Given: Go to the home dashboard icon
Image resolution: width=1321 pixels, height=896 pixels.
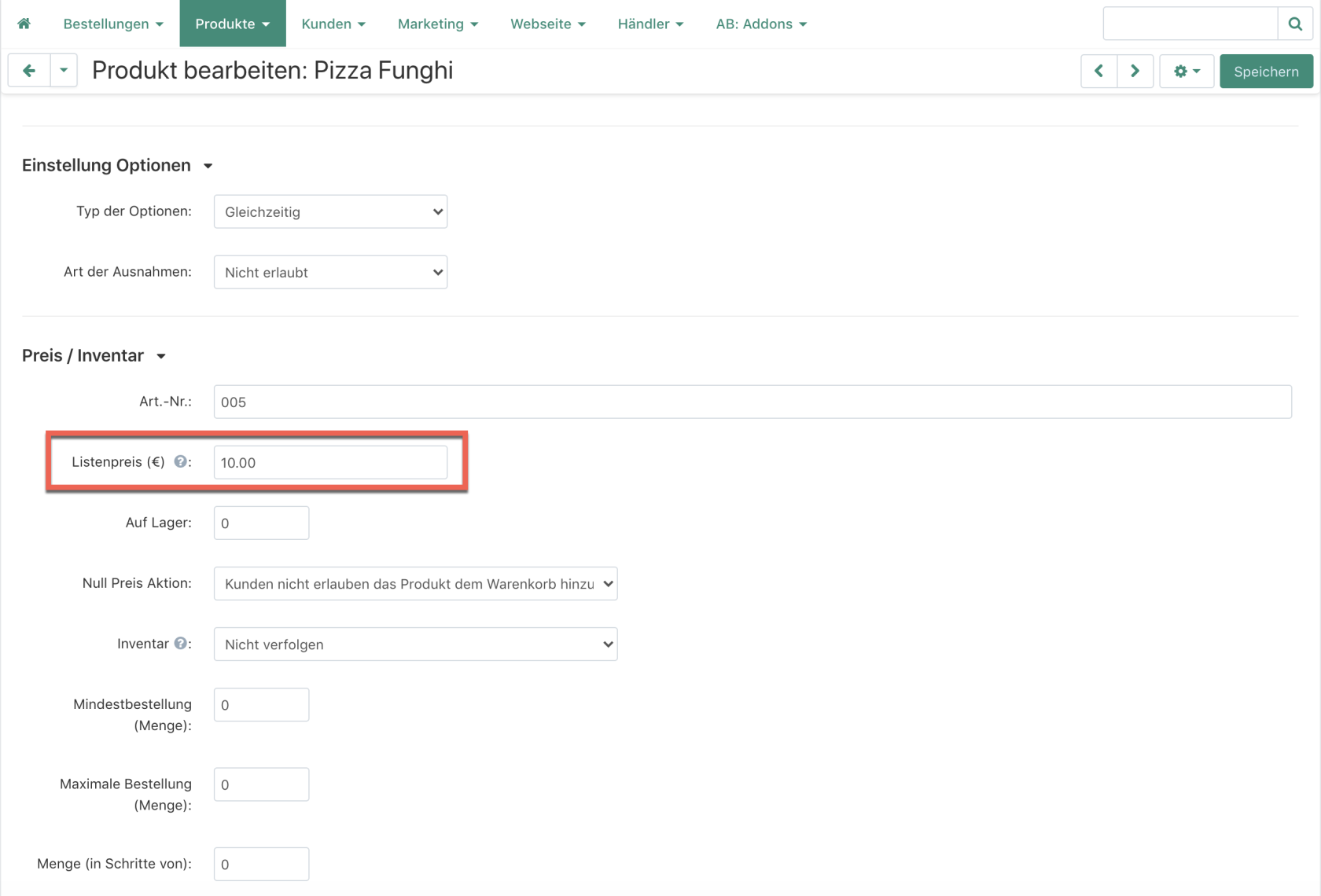Looking at the screenshot, I should (24, 24).
